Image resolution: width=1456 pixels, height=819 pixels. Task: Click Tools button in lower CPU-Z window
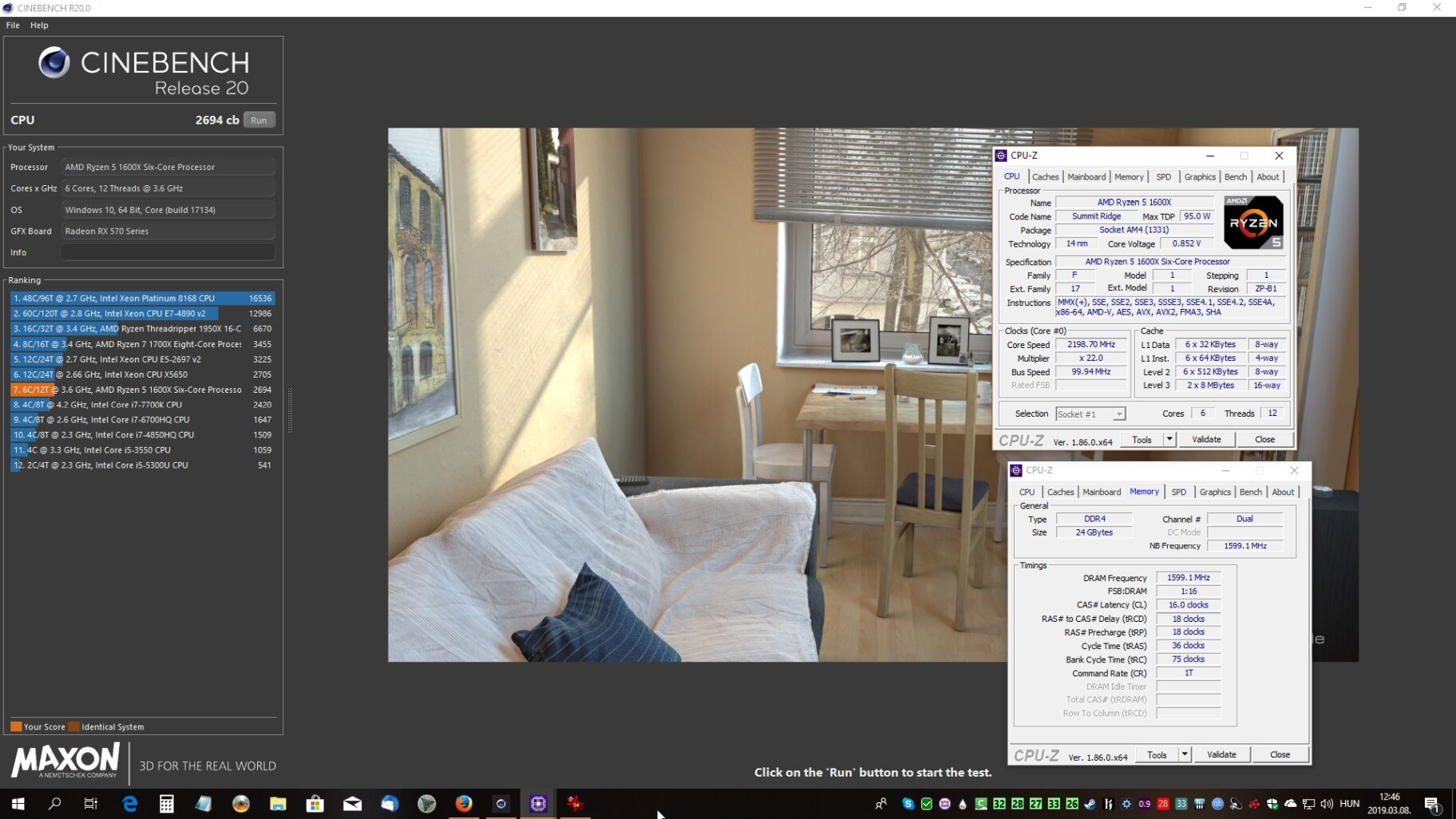click(x=1157, y=754)
